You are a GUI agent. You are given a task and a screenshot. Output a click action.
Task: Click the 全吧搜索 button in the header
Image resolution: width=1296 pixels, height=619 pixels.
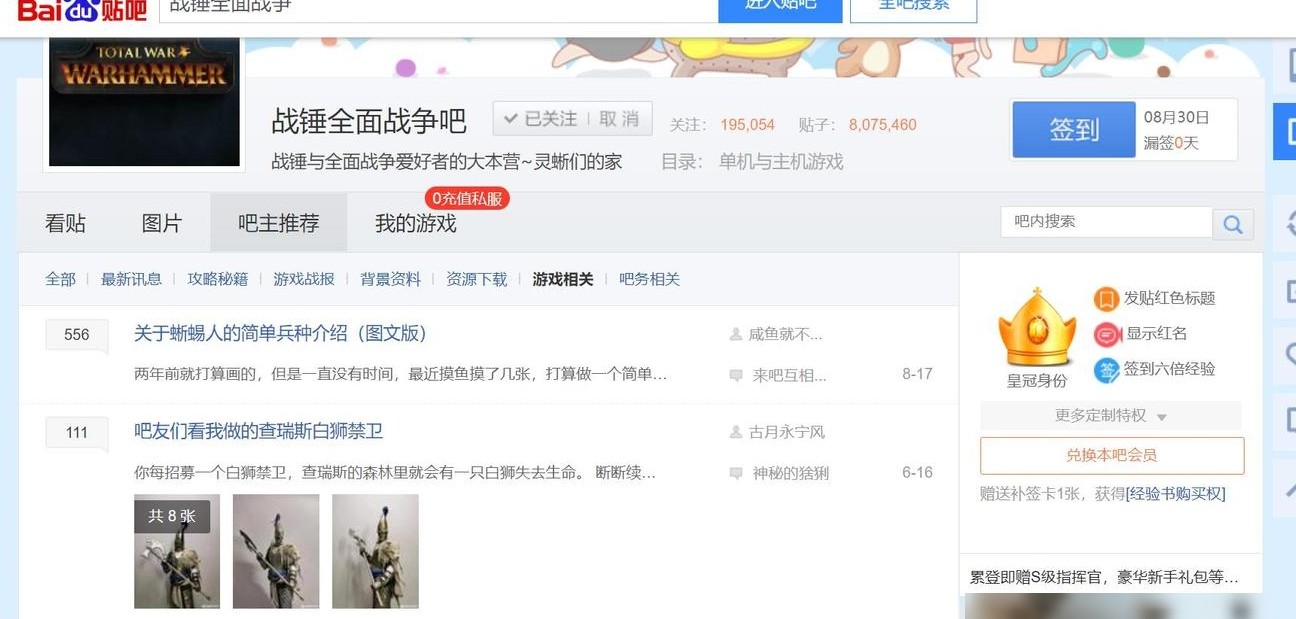coord(913,9)
